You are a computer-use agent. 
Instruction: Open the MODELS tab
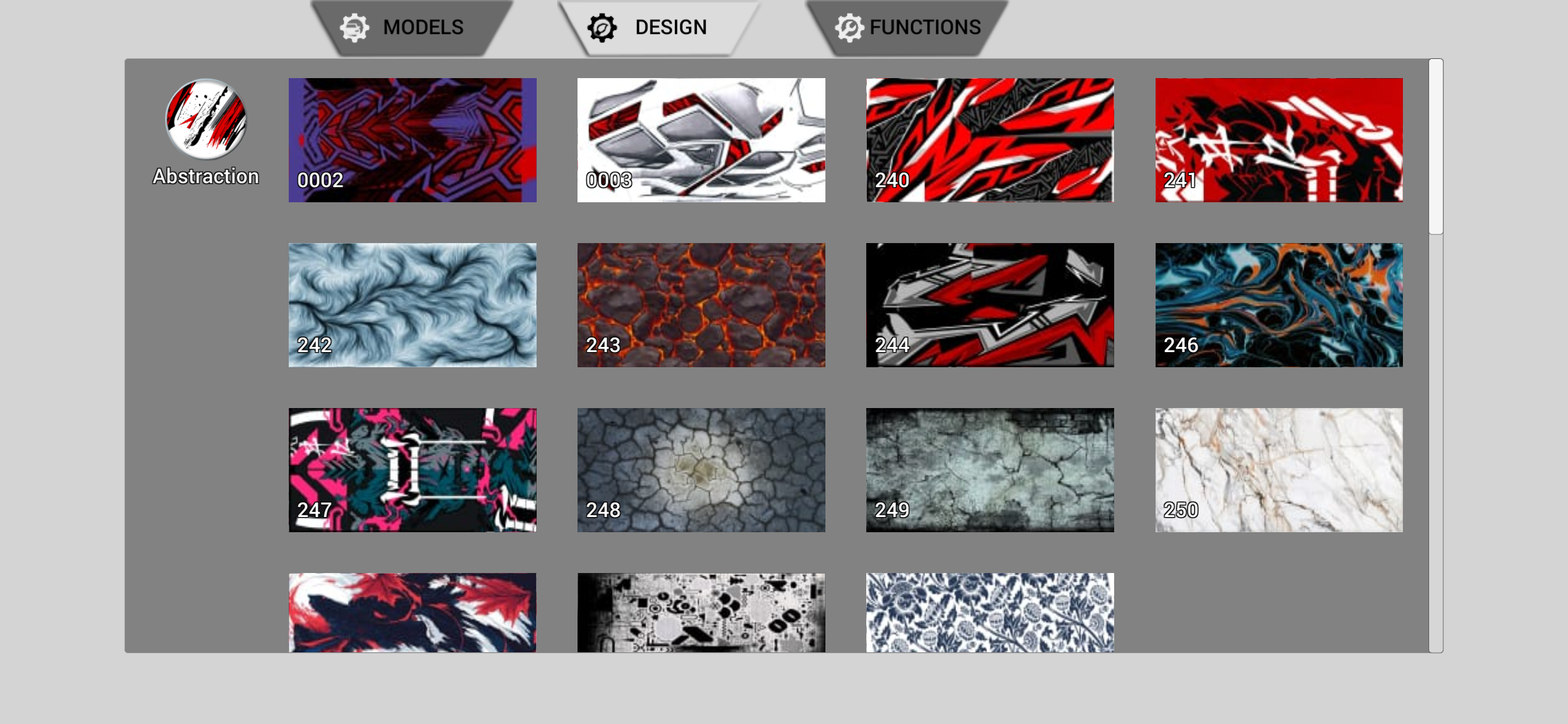pos(412,27)
